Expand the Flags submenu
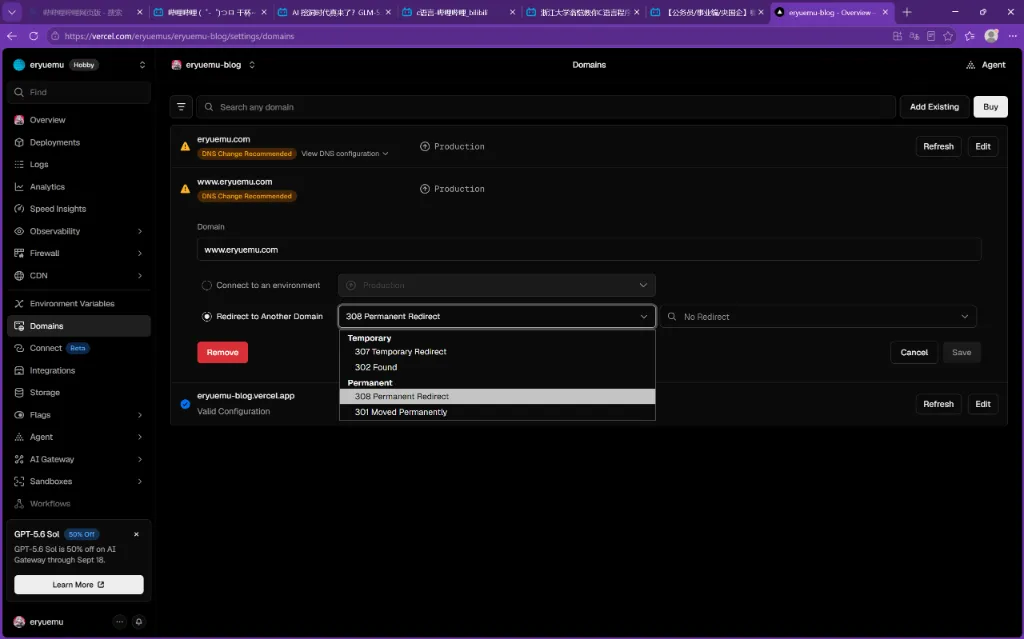The image size is (1024, 639). (x=140, y=415)
